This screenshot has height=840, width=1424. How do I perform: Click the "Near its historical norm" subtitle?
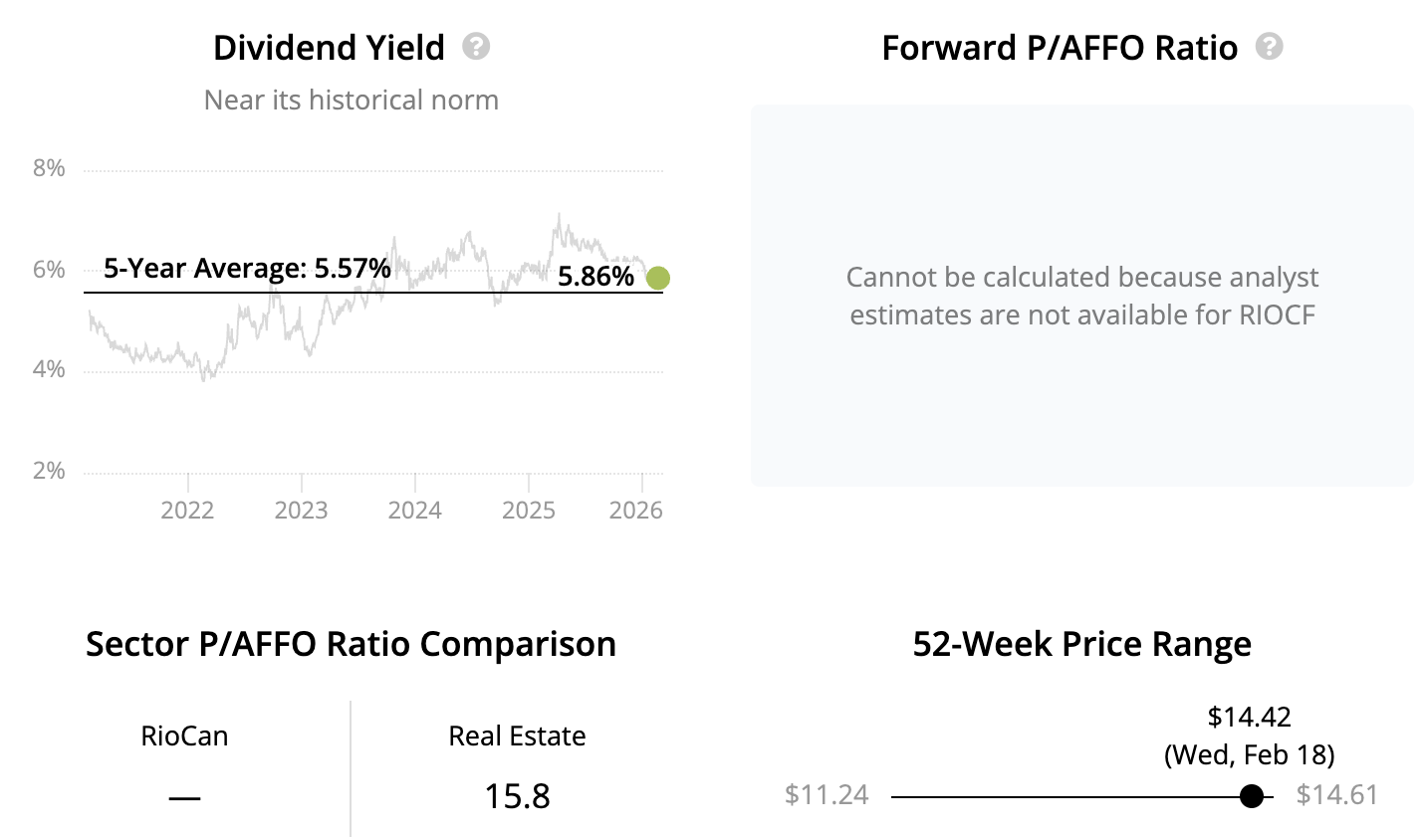click(x=351, y=101)
